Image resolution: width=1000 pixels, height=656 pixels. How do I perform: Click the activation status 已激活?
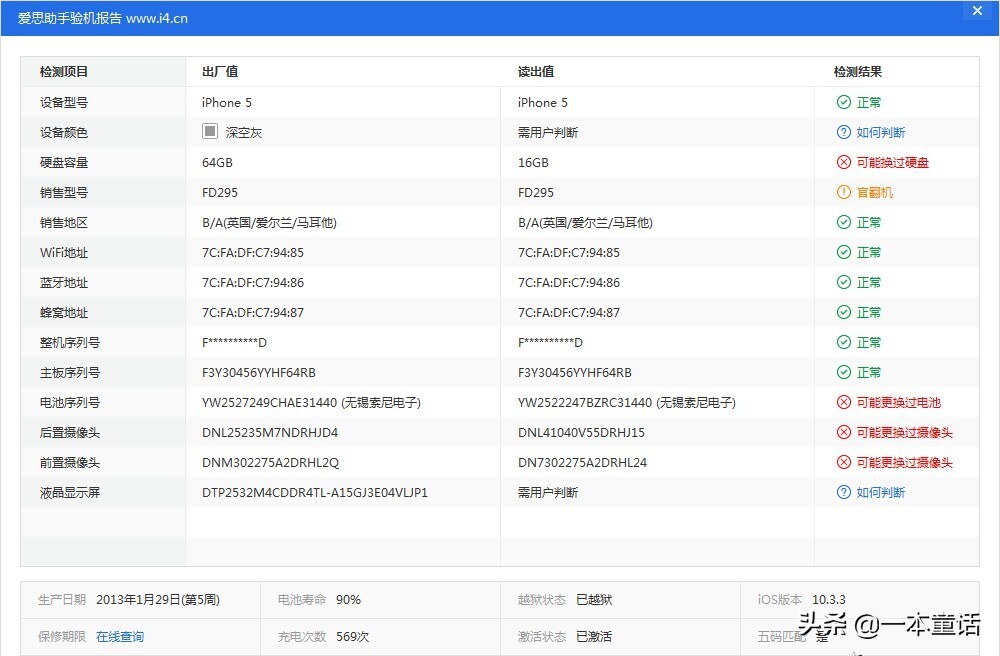[x=594, y=636]
